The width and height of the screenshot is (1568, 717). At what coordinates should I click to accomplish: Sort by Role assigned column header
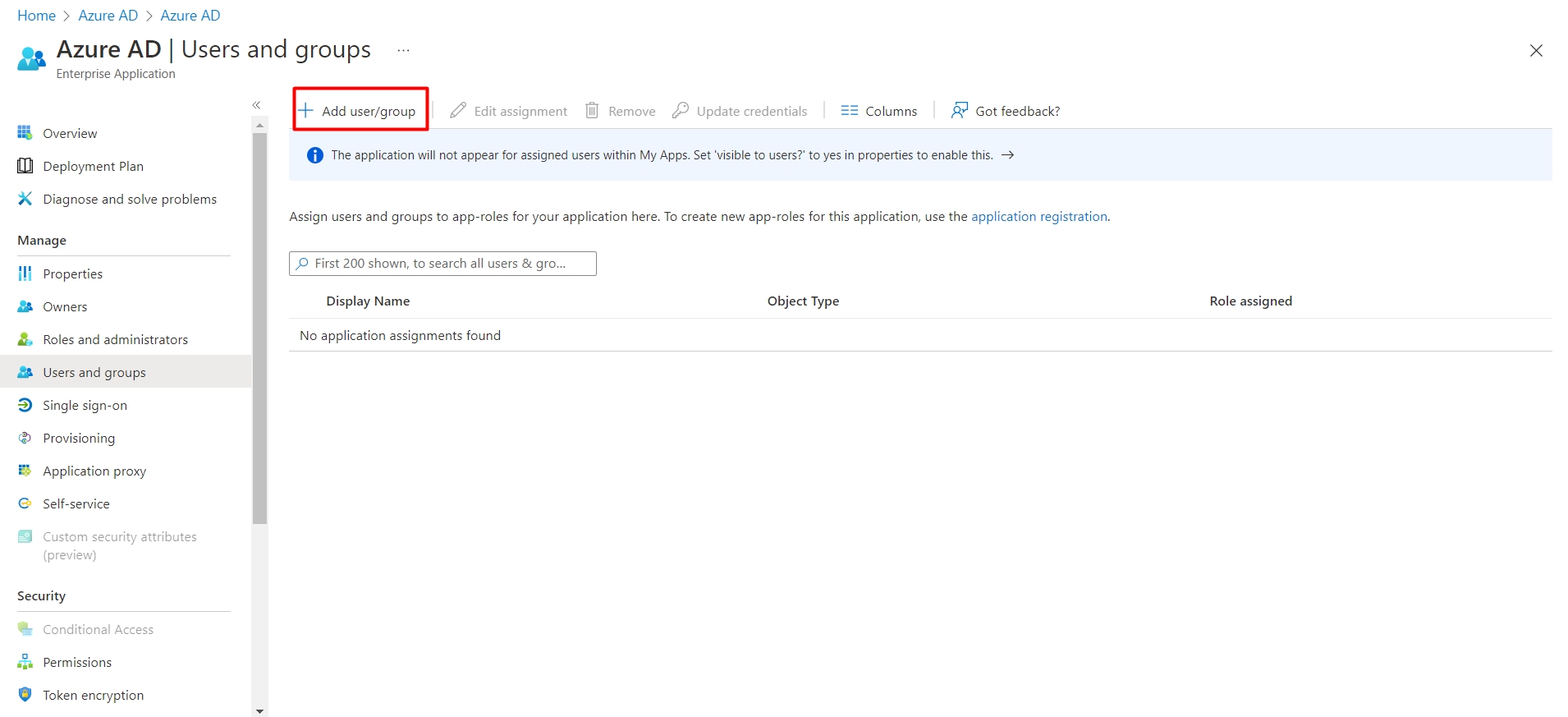(x=1250, y=301)
